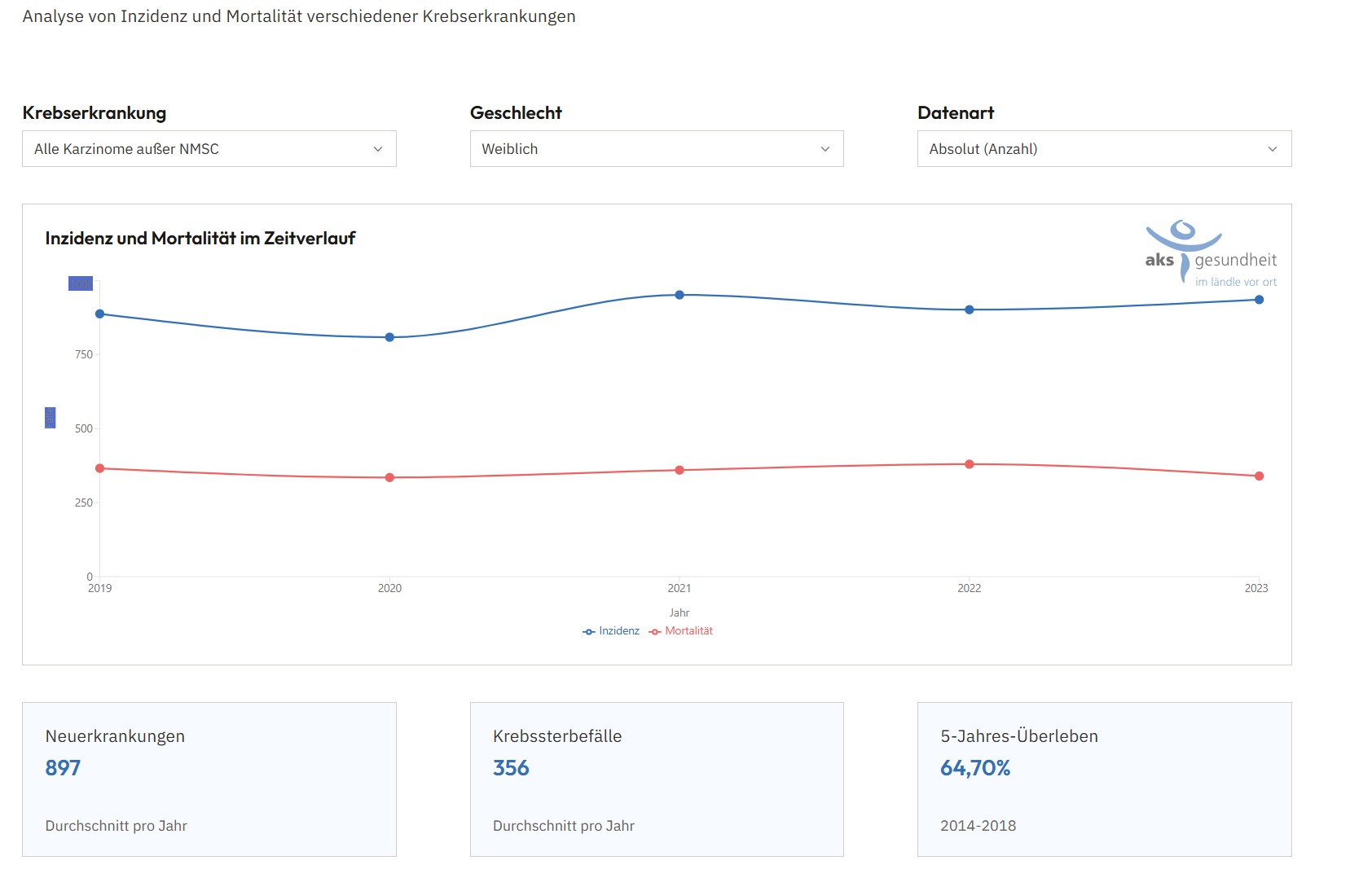Click the Inzidenz data point for 2020

coord(389,337)
